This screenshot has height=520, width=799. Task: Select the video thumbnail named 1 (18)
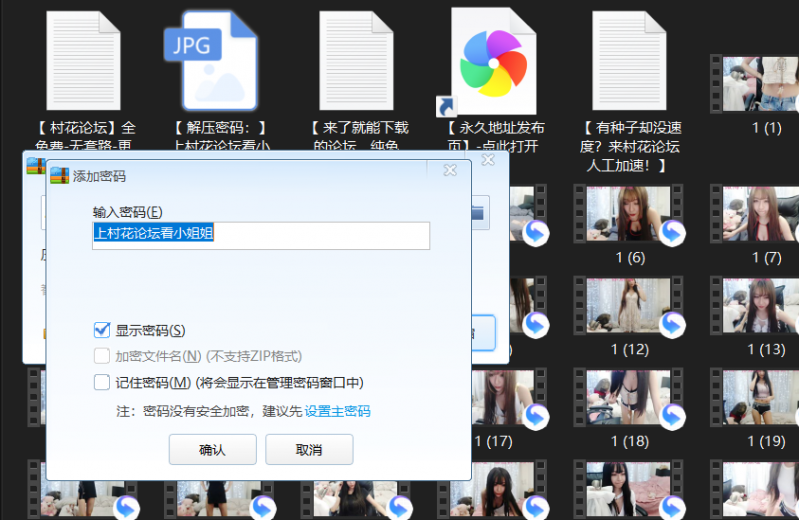630,397
